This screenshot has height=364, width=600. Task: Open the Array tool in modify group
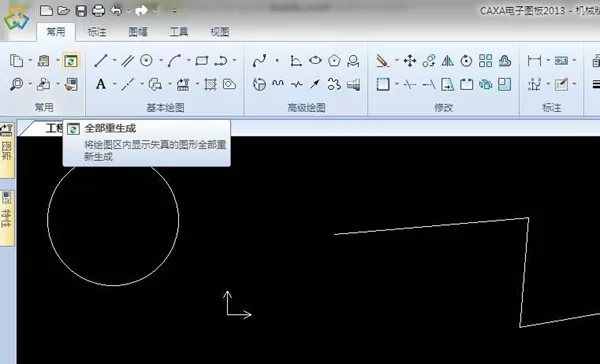click(x=486, y=60)
